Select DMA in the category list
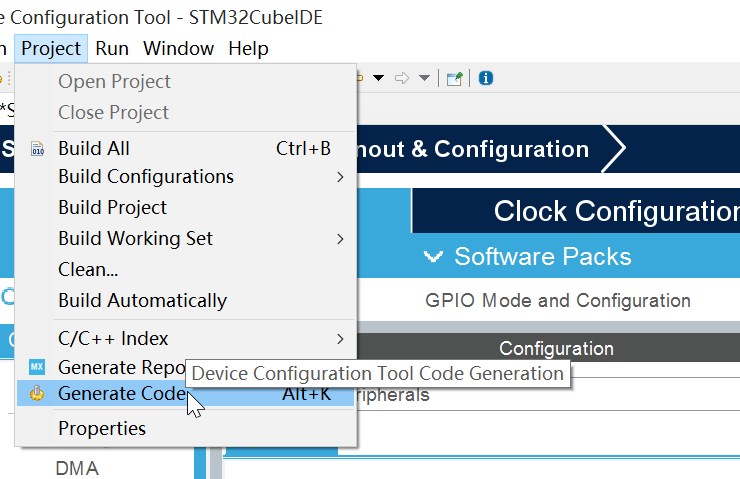 [x=77, y=469]
